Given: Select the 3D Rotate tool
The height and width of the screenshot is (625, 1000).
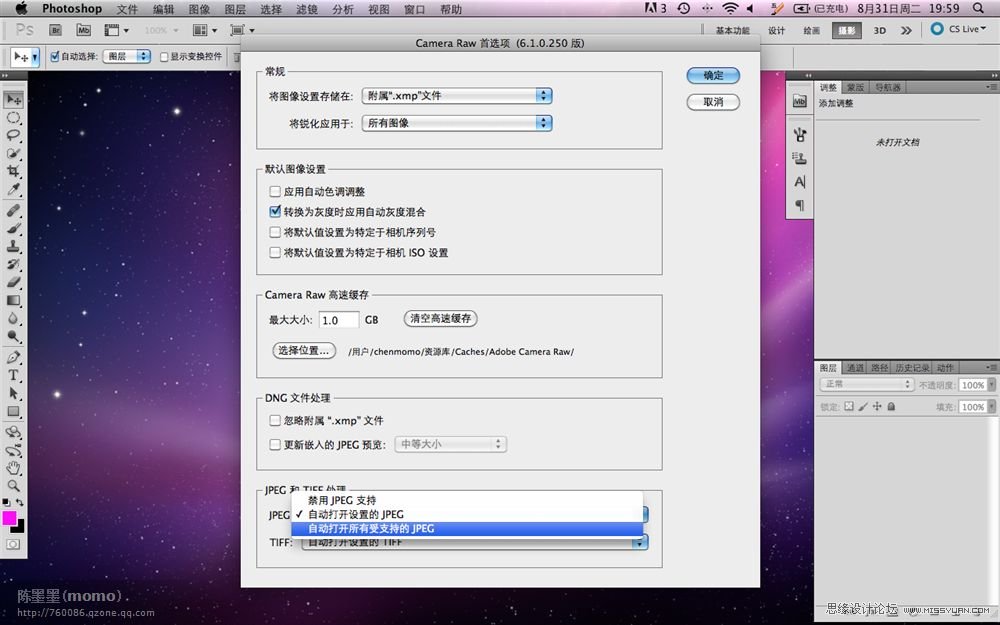Looking at the screenshot, I should point(13,432).
